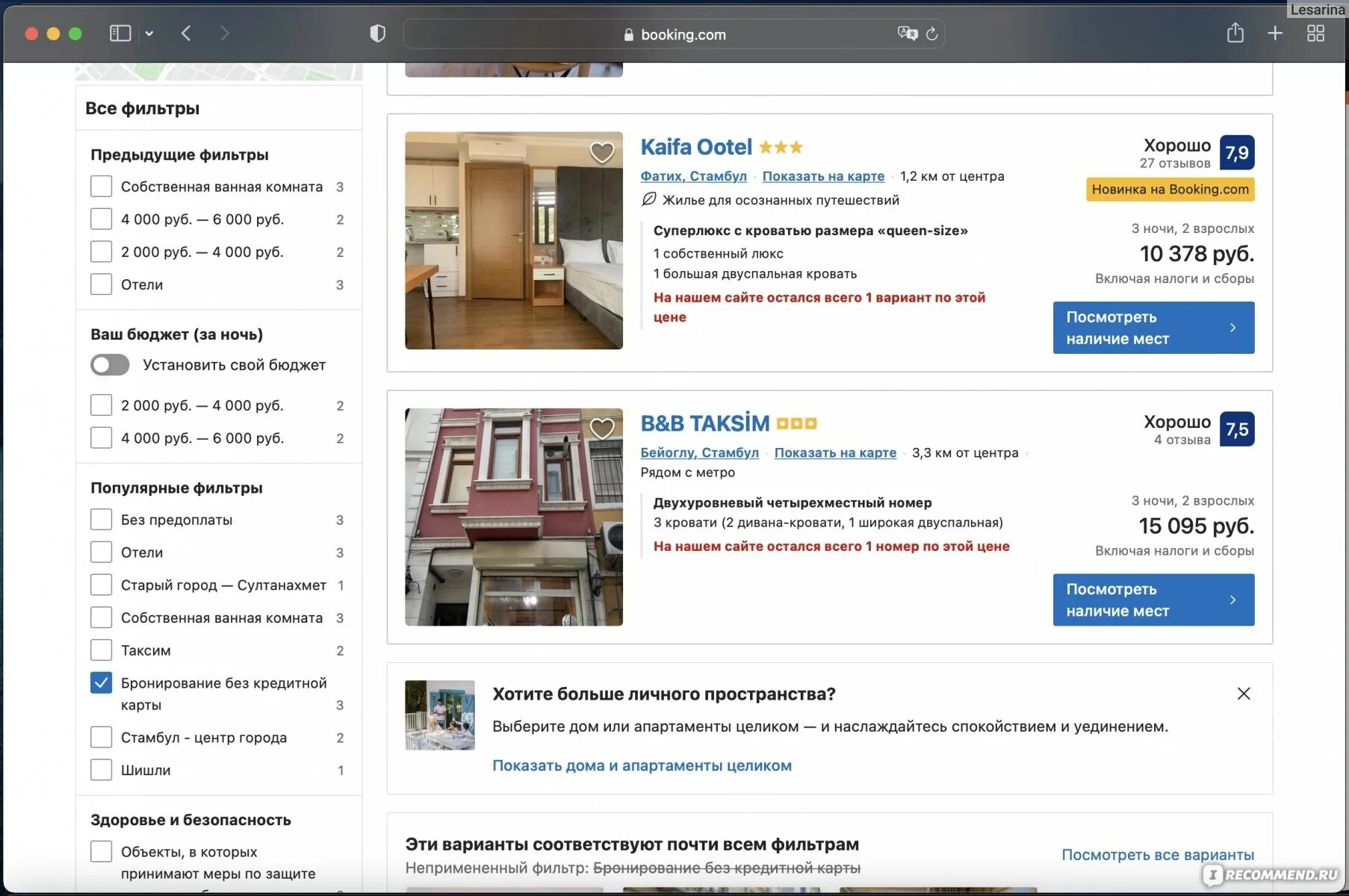Open B&B TAKSİM building photo

tap(514, 517)
